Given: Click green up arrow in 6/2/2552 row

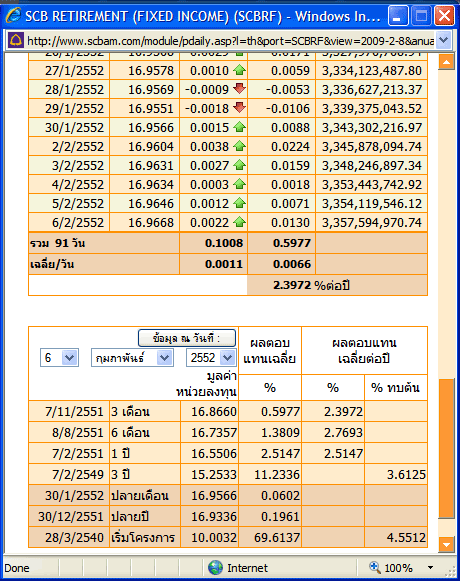Looking at the screenshot, I should (x=240, y=222).
